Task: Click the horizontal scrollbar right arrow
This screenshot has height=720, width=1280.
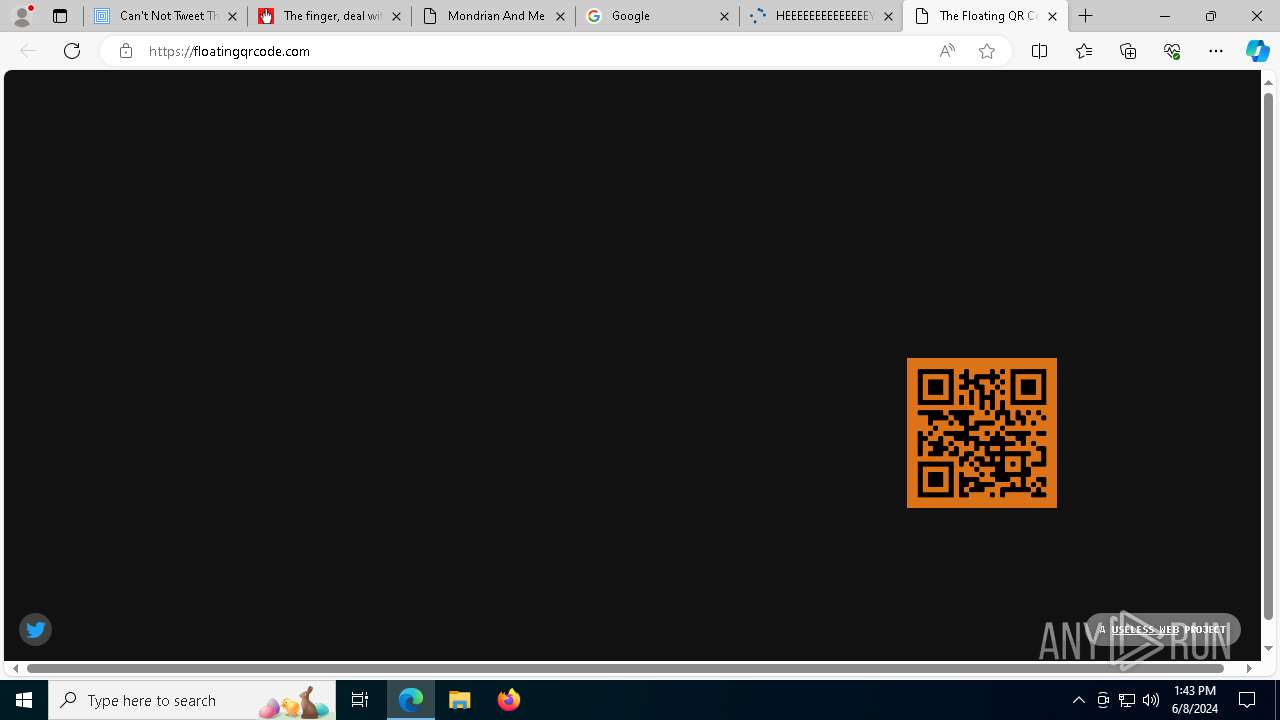Action: [x=1248, y=668]
